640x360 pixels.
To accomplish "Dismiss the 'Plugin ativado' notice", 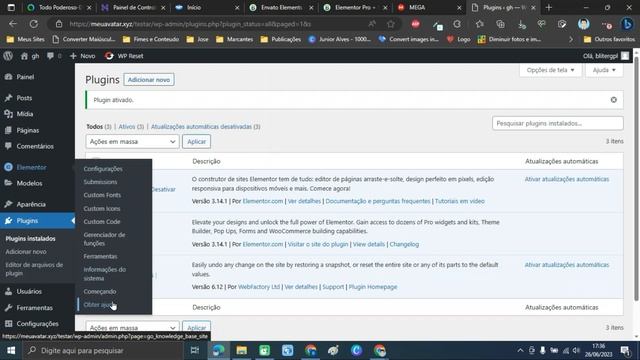I will (x=613, y=100).
